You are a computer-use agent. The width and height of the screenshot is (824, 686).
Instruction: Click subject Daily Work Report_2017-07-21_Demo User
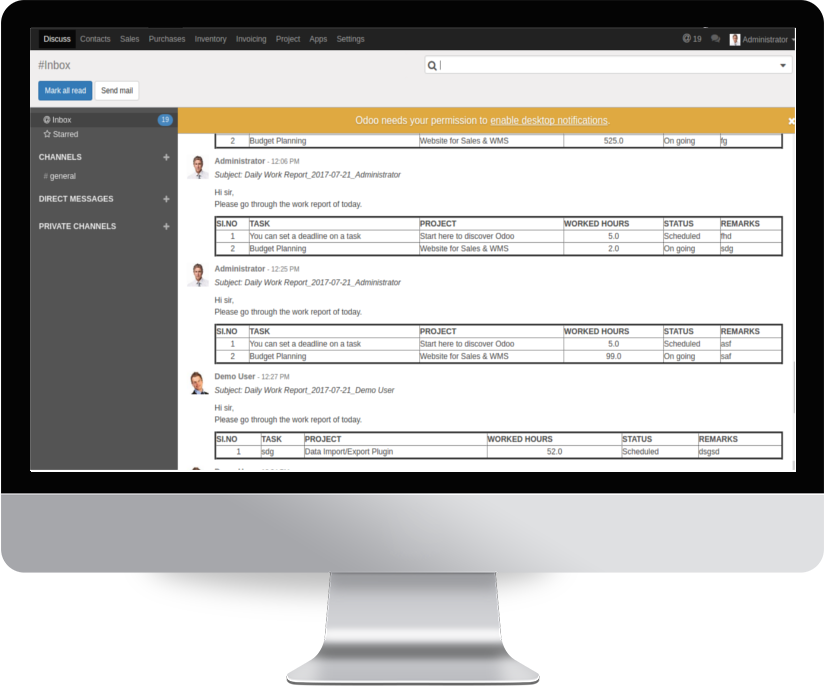pyautogui.click(x=304, y=390)
